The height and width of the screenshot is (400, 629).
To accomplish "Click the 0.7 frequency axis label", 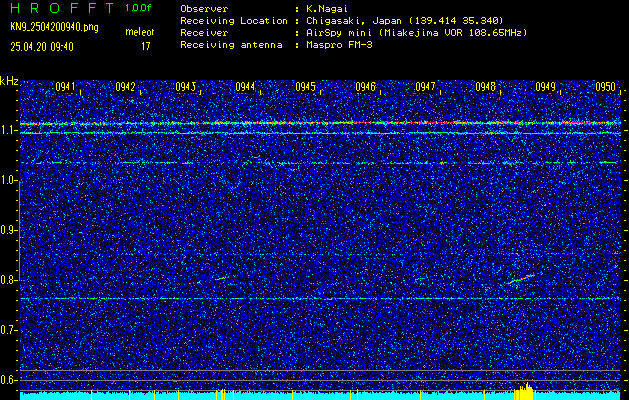I will [x=7, y=330].
